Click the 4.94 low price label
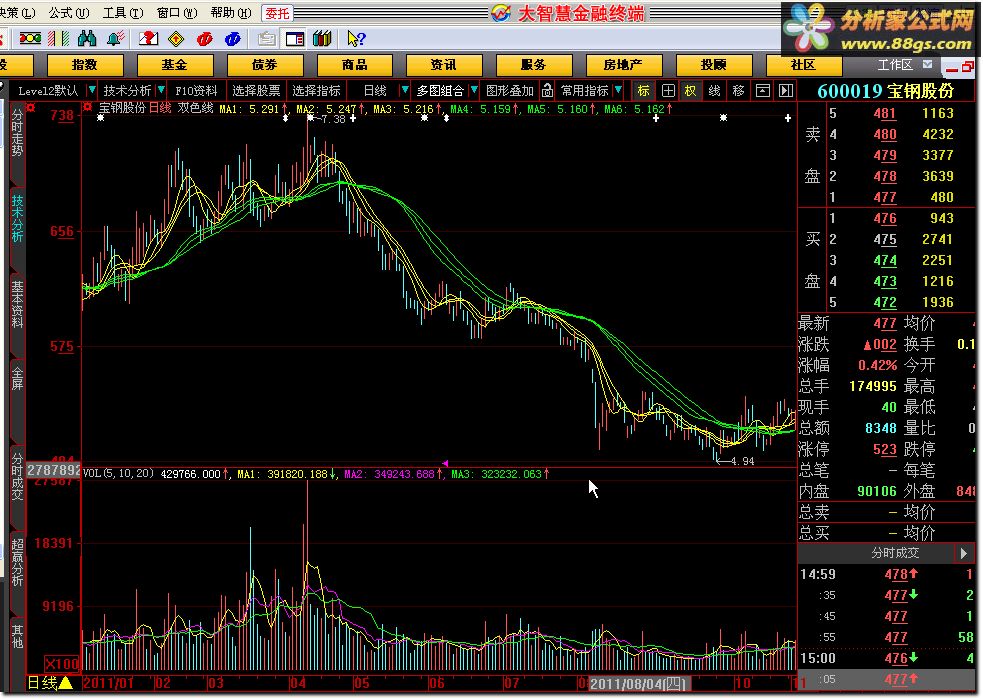Image resolution: width=983 pixels, height=699 pixels. coord(742,461)
